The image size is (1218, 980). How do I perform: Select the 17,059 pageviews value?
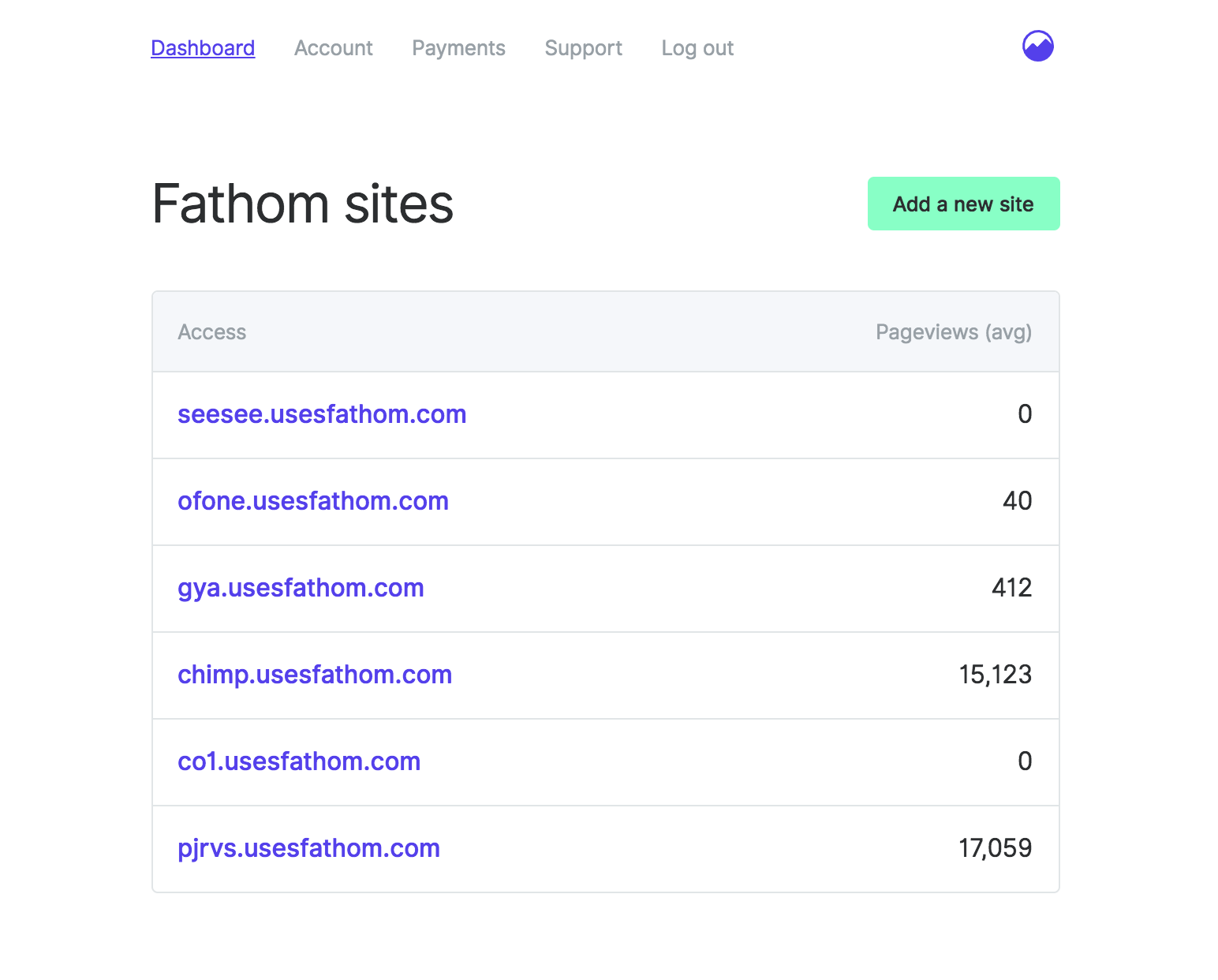pyautogui.click(x=996, y=848)
